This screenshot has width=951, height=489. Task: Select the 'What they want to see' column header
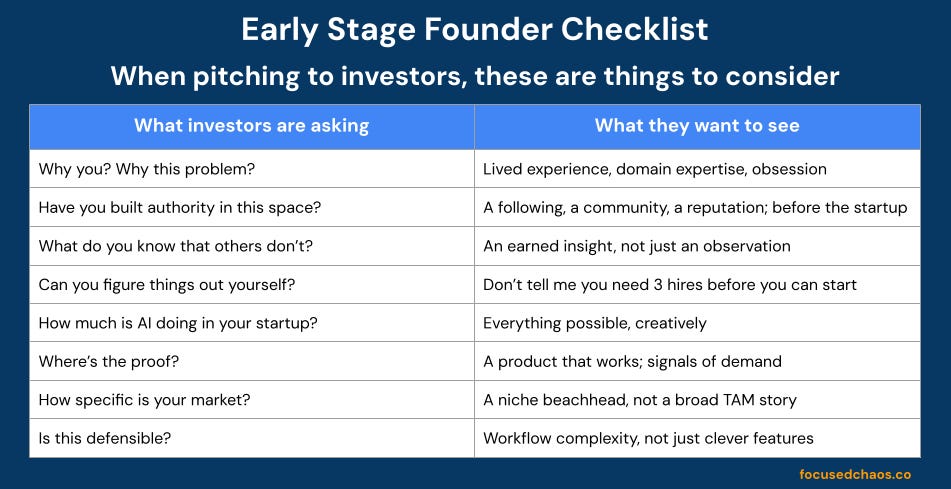coord(697,126)
